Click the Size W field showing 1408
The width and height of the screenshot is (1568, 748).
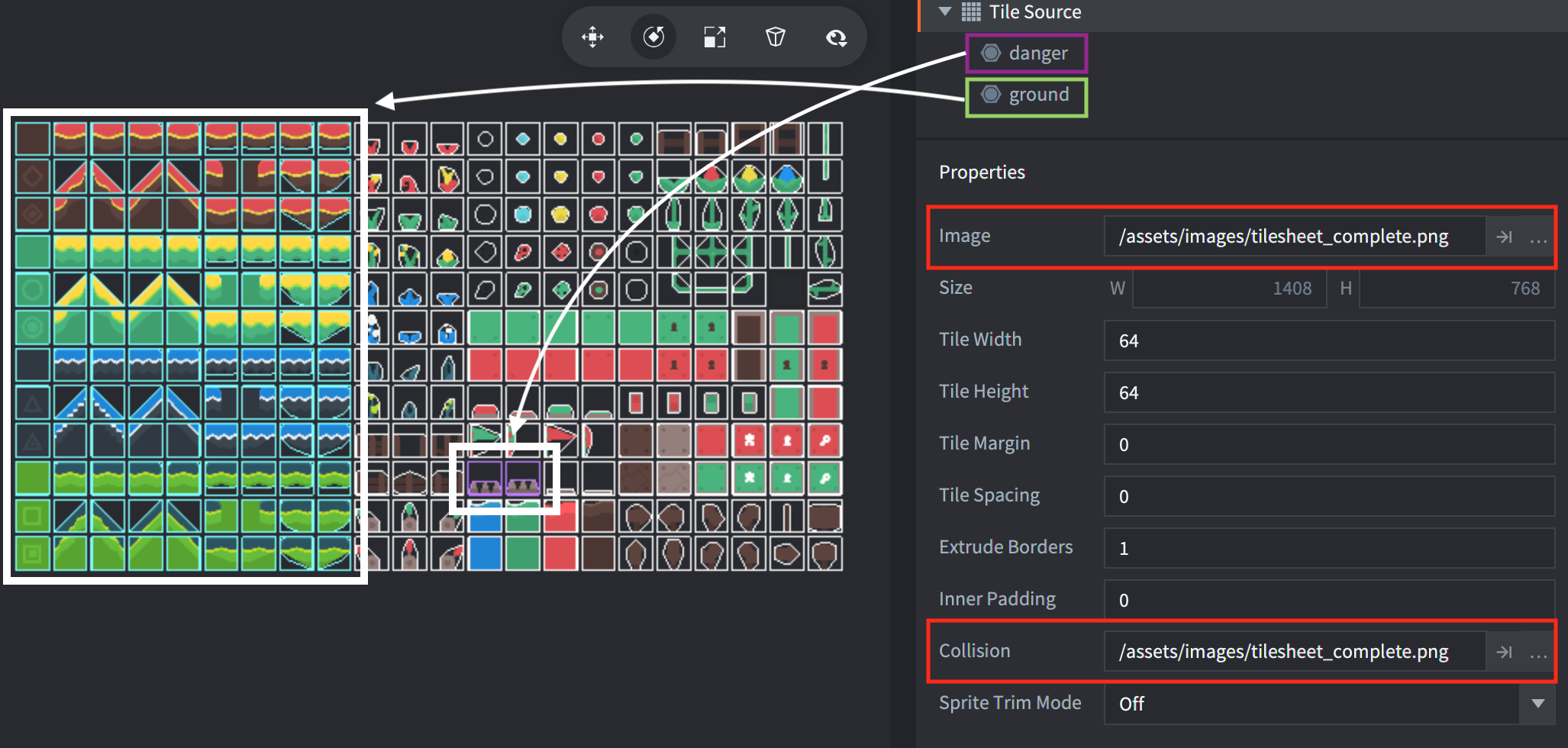[x=1229, y=289]
